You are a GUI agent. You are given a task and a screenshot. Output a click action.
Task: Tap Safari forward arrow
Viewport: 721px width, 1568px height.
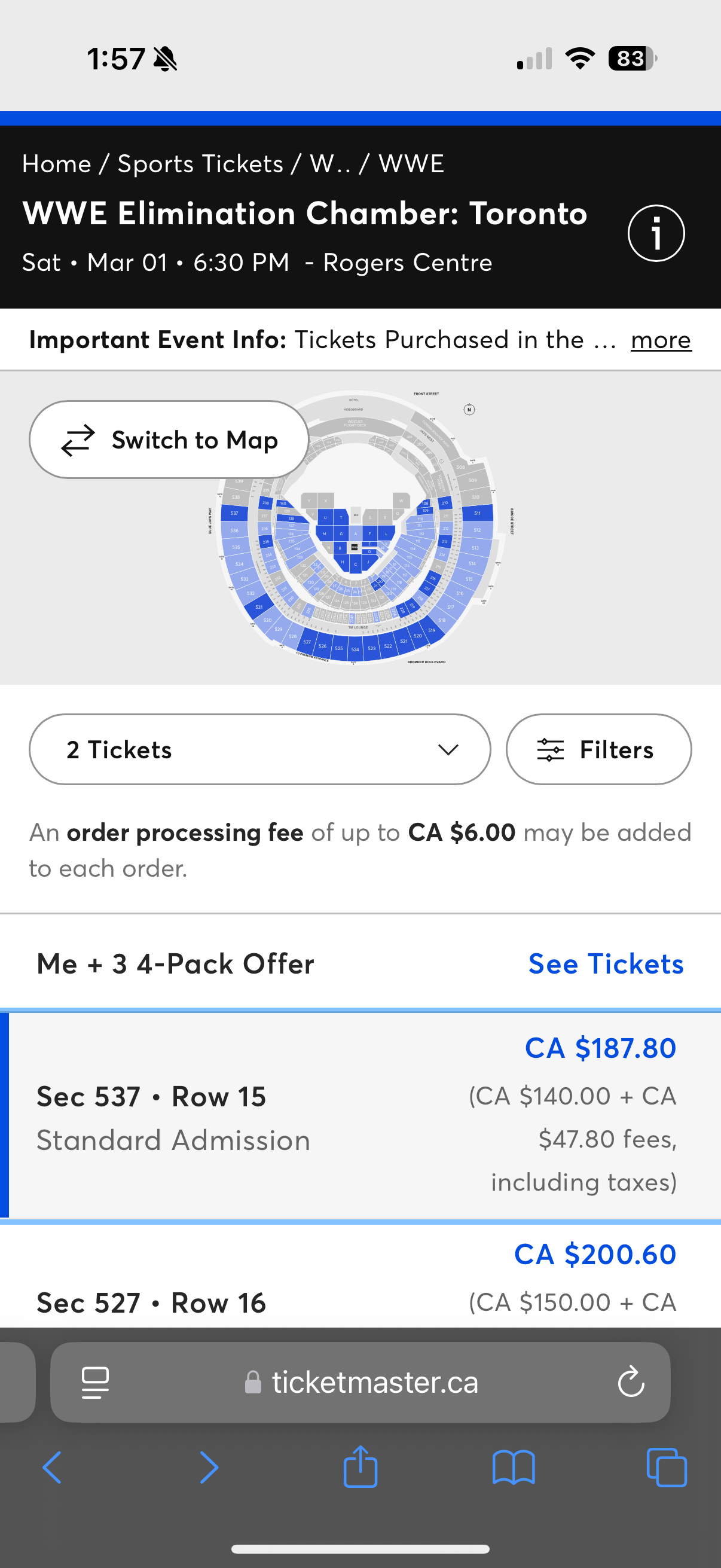pos(209,1468)
